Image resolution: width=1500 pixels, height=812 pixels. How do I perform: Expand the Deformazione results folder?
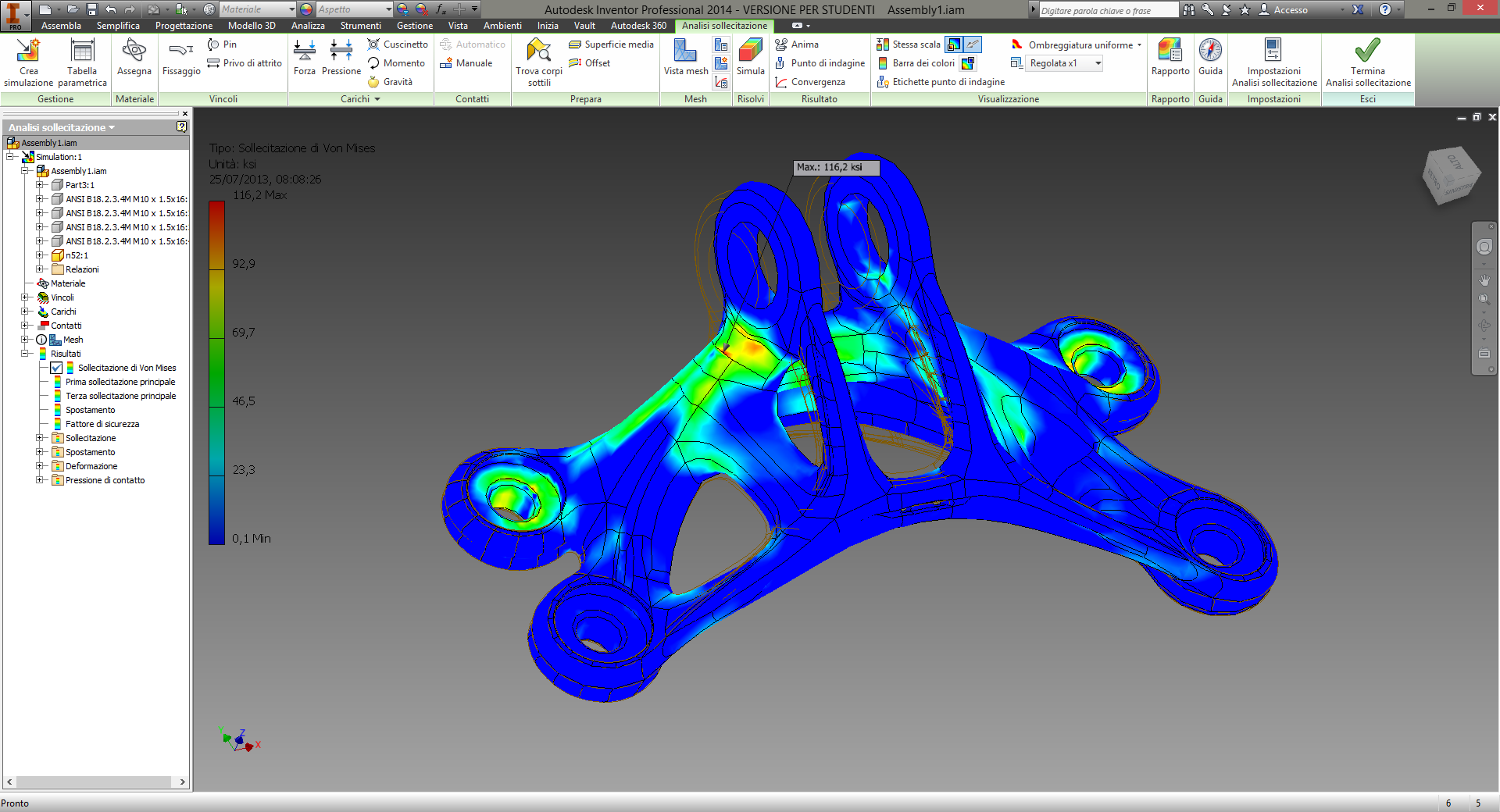[x=40, y=466]
